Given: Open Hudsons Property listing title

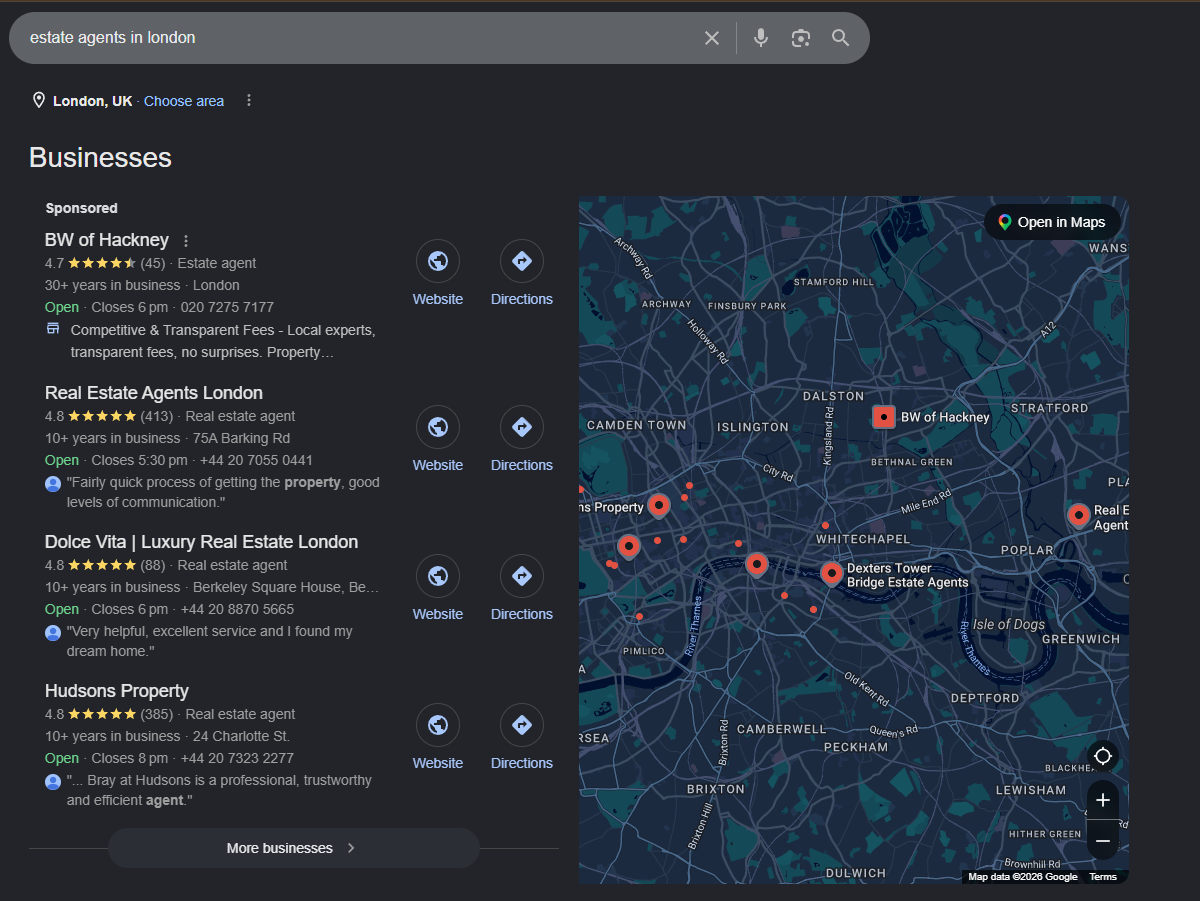Looking at the screenshot, I should (117, 691).
